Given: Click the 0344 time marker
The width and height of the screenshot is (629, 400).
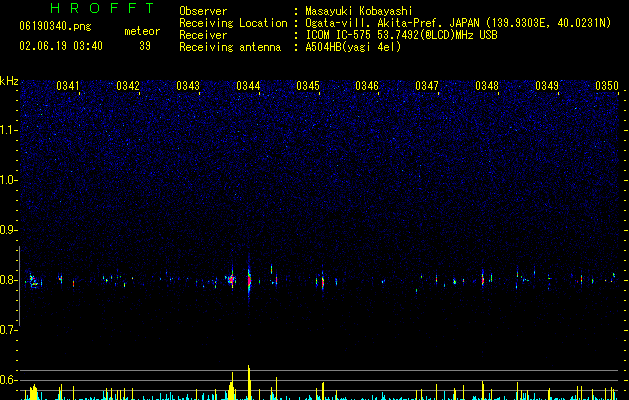Looking at the screenshot, I should pyautogui.click(x=248, y=86).
